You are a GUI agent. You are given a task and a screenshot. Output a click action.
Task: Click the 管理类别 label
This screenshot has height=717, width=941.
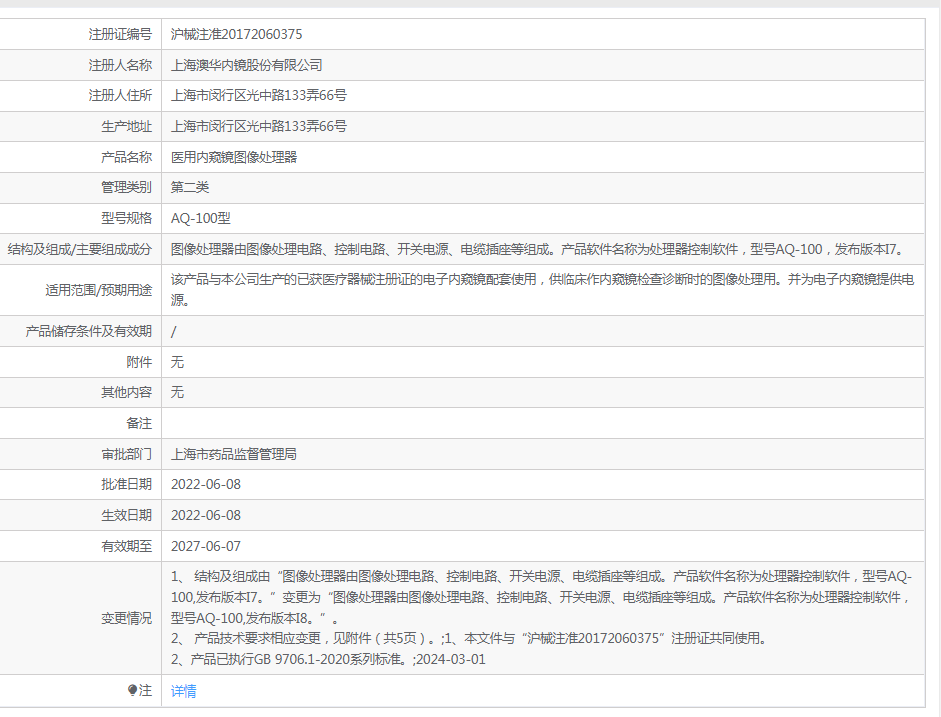click(127, 187)
